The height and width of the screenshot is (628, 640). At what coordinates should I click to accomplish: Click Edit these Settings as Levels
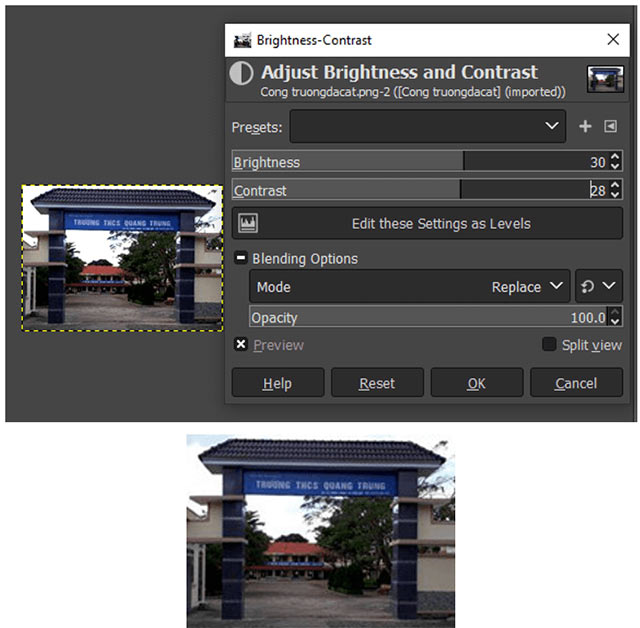point(427,223)
